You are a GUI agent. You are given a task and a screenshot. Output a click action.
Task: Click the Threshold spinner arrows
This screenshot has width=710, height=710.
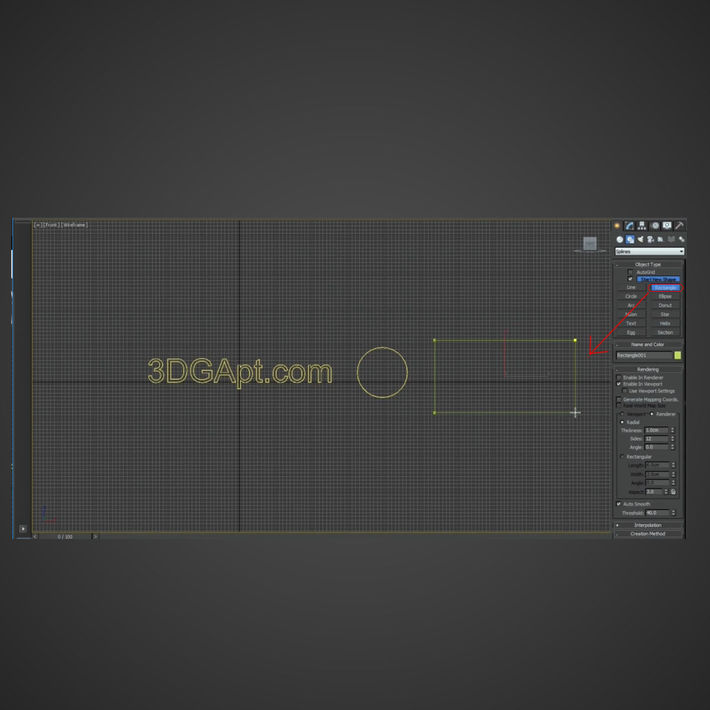[x=673, y=513]
